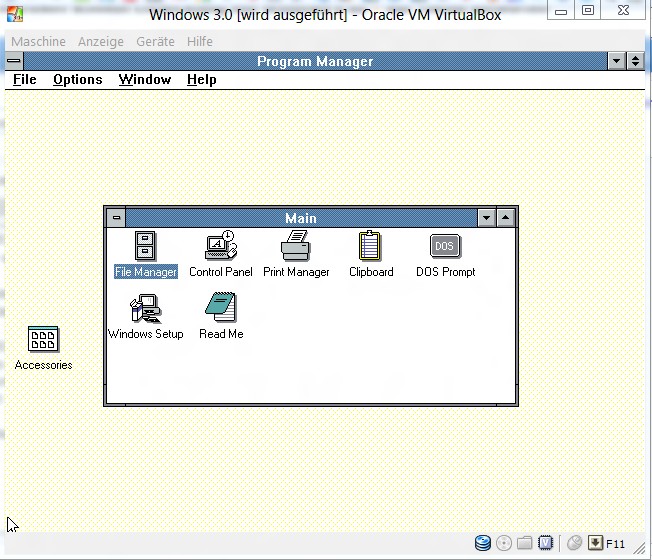Click the VirtualBox optical disc status icon
This screenshot has height=560, width=652.
(504, 543)
